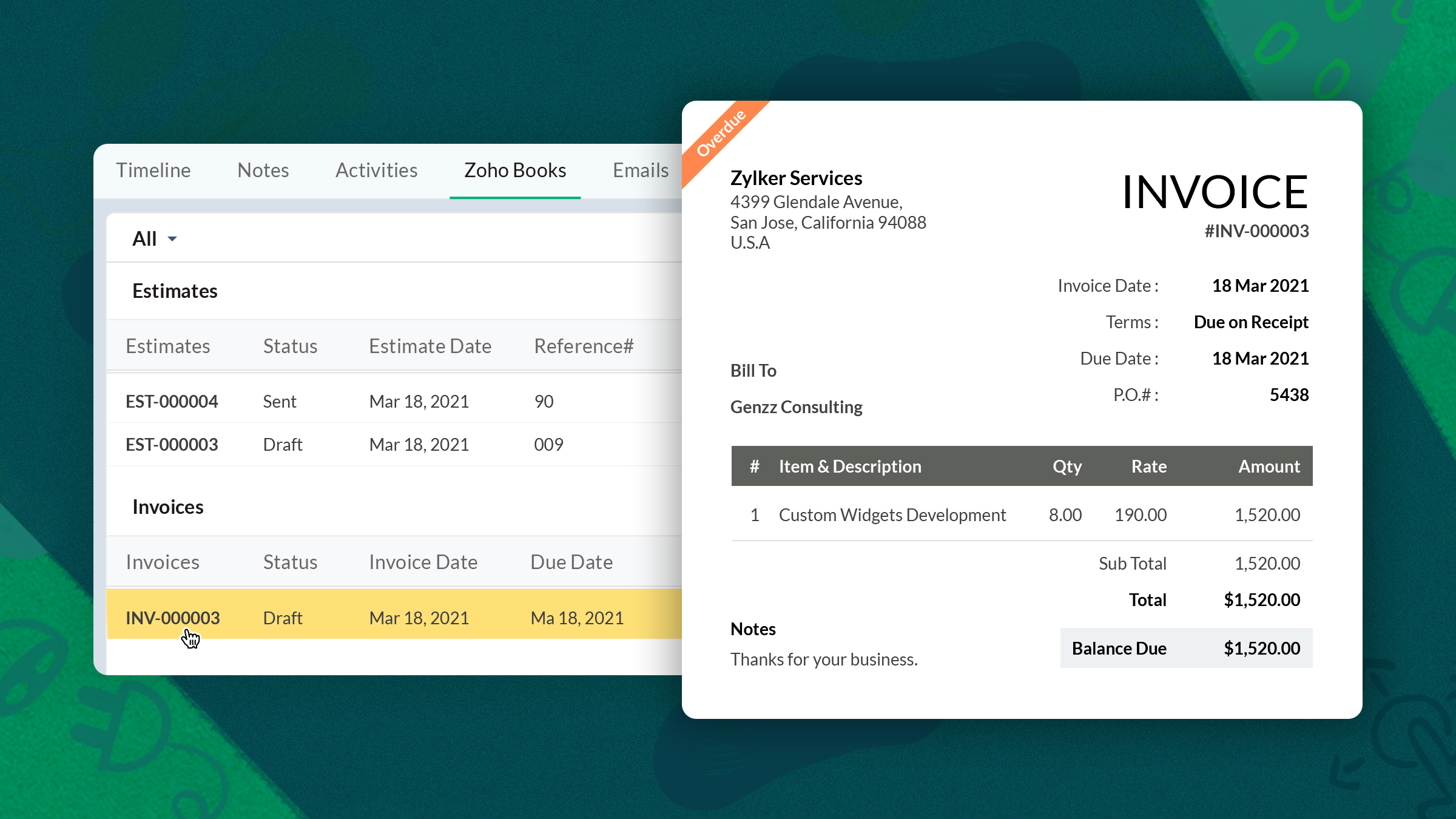The width and height of the screenshot is (1456, 819).
Task: Open estimate EST-000003
Action: [x=172, y=444]
